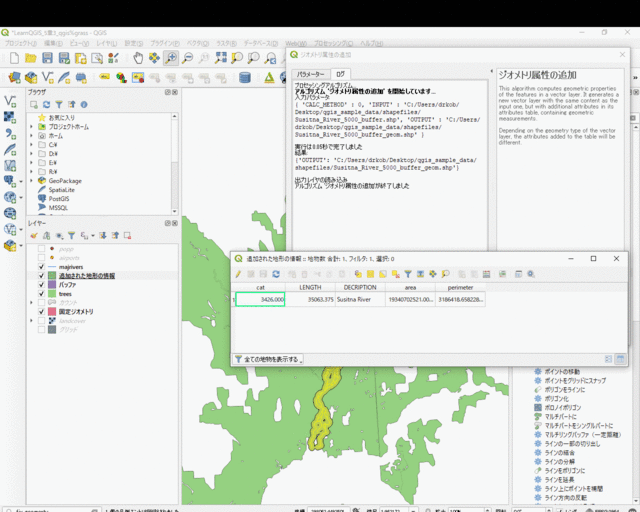
Task: Expand the E:¥ drive in Browser
Action: point(31,163)
